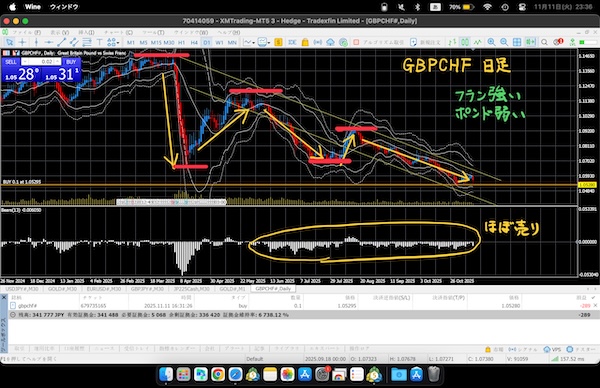Switch to EURUSD#,M30 chart tab
600x388 pixels.
point(103,289)
